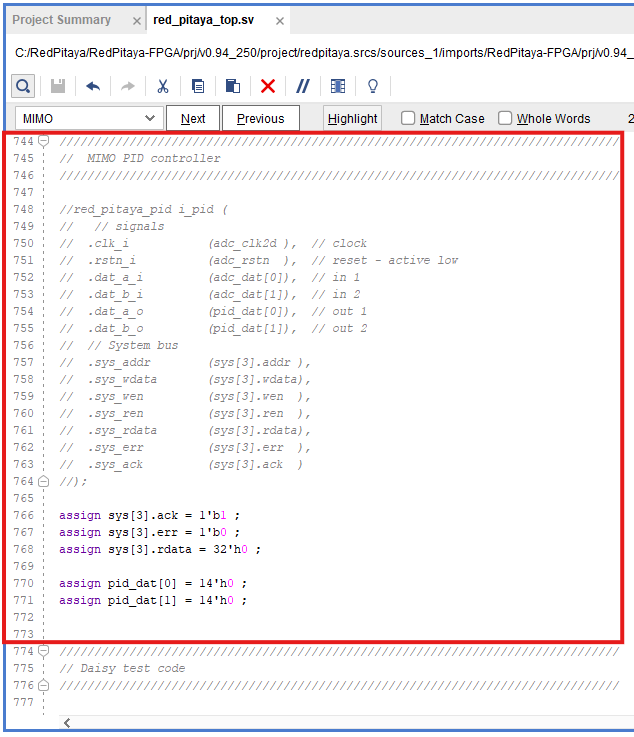Viewport: 634px width, 737px height.
Task: Click the '//red_pitaya_pid i_pid (' line
Action: click(x=143, y=209)
